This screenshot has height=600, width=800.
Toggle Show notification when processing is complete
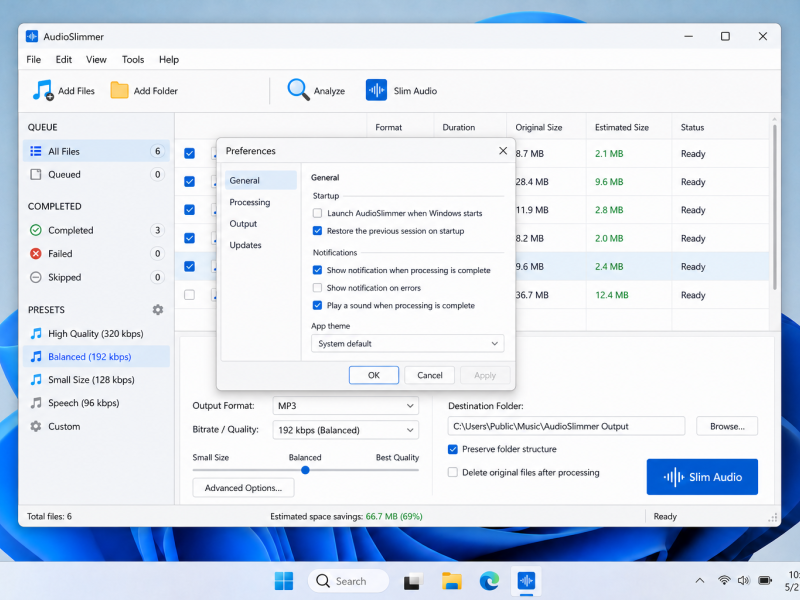317,270
